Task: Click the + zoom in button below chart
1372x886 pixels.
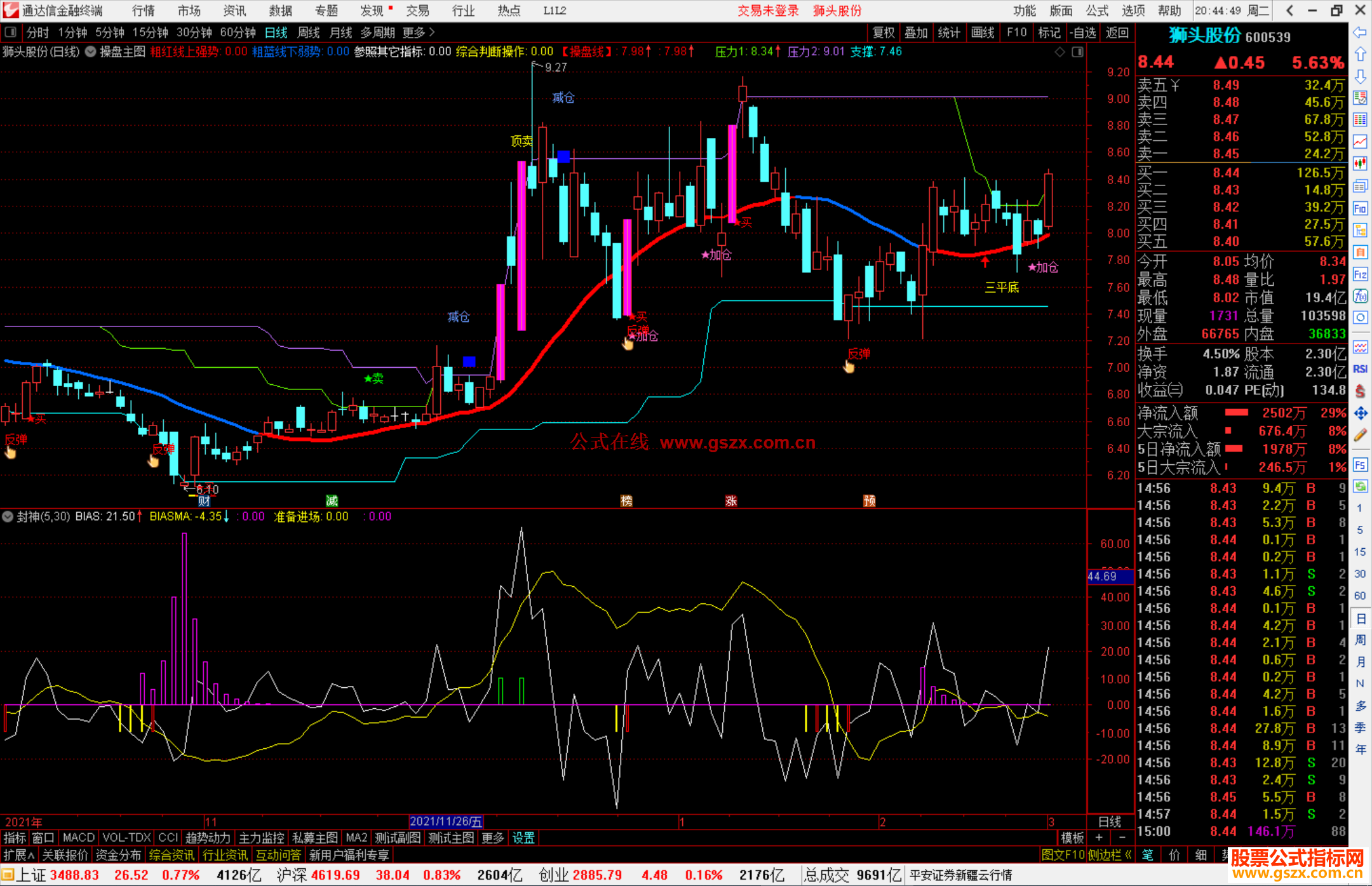Action: coord(1099,838)
